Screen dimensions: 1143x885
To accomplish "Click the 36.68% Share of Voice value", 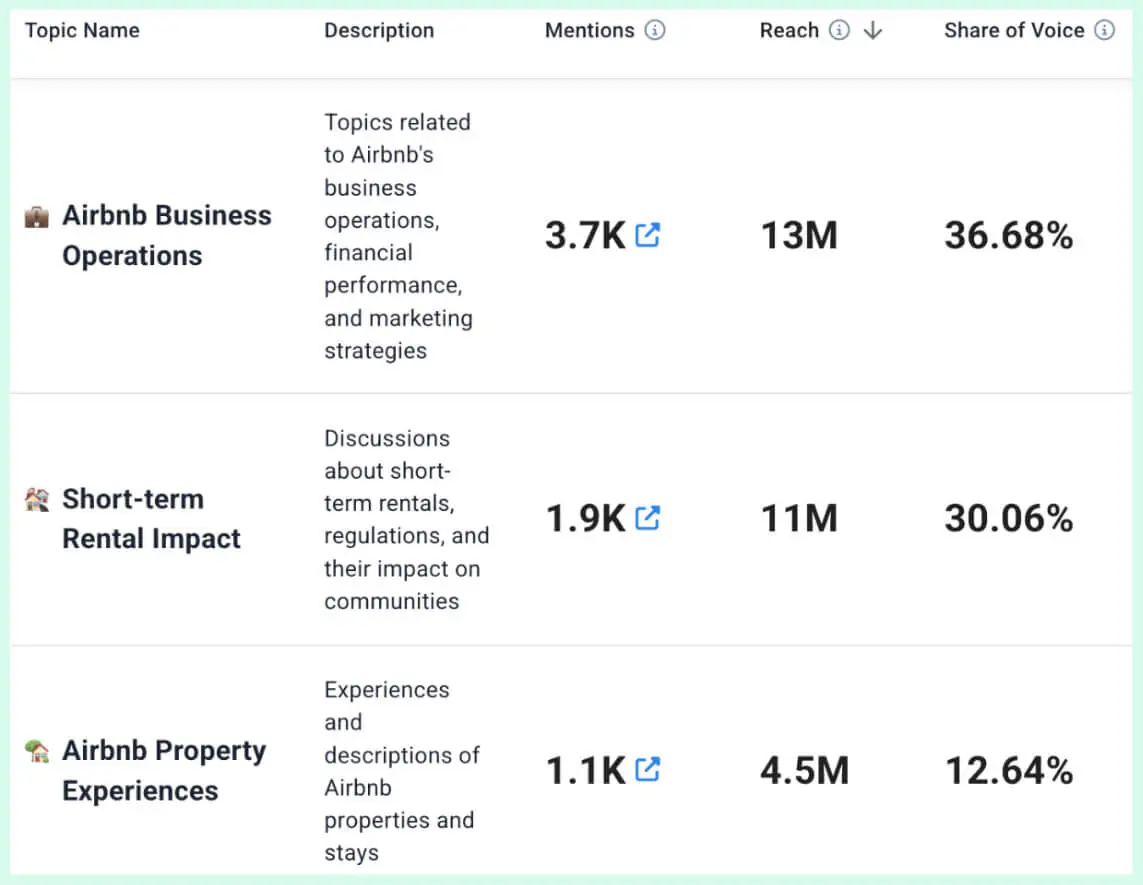I will click(x=1008, y=235).
